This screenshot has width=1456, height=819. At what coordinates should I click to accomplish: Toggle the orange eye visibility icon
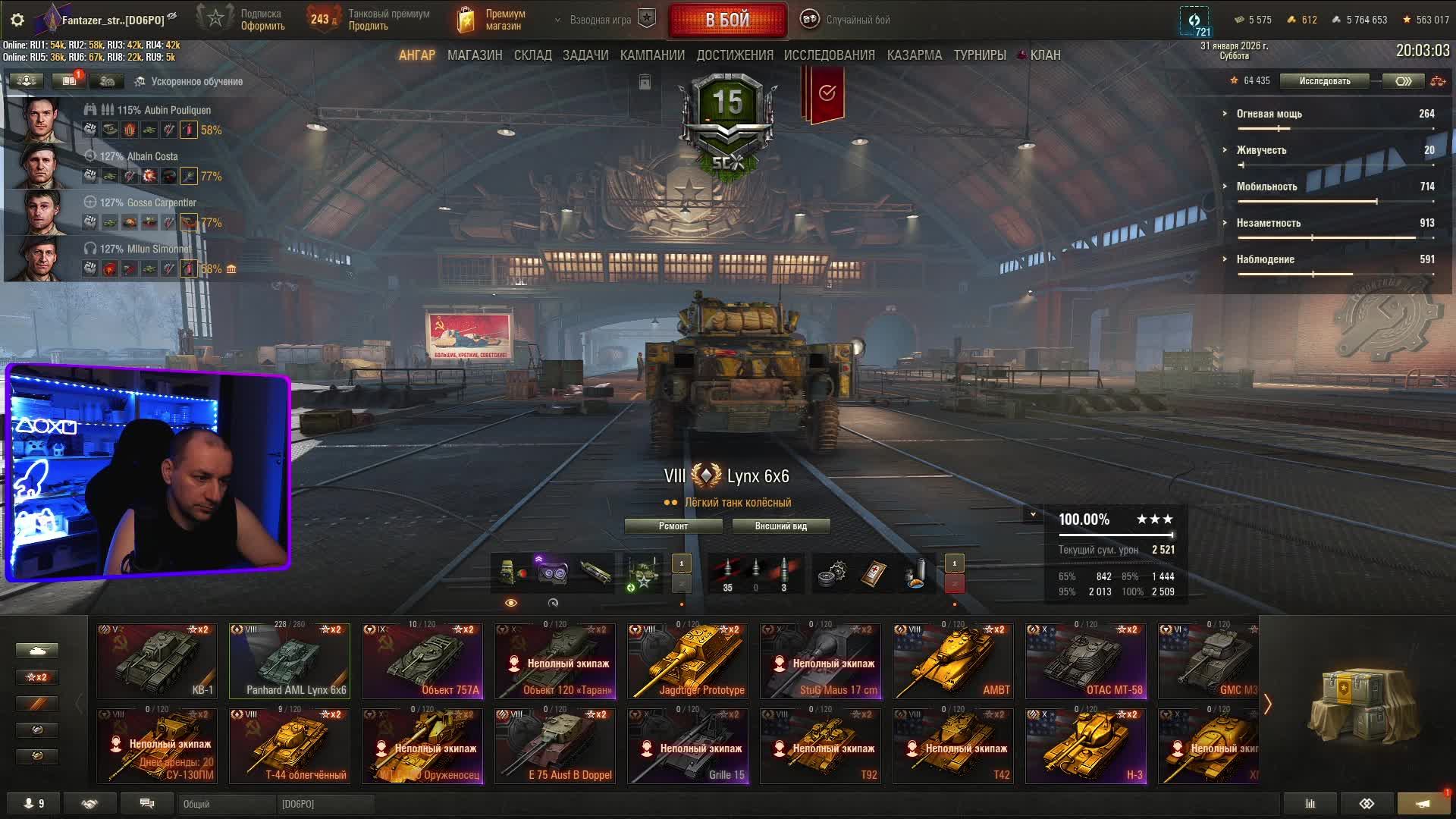510,603
